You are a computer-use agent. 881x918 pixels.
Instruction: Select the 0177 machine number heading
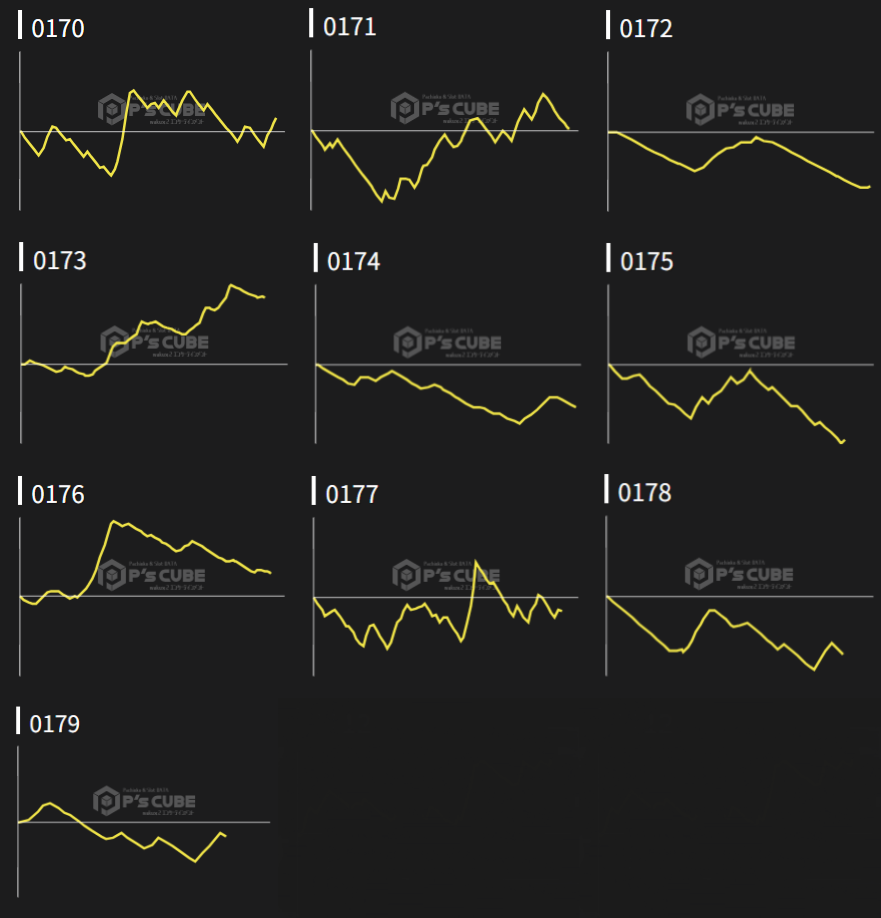point(352,494)
